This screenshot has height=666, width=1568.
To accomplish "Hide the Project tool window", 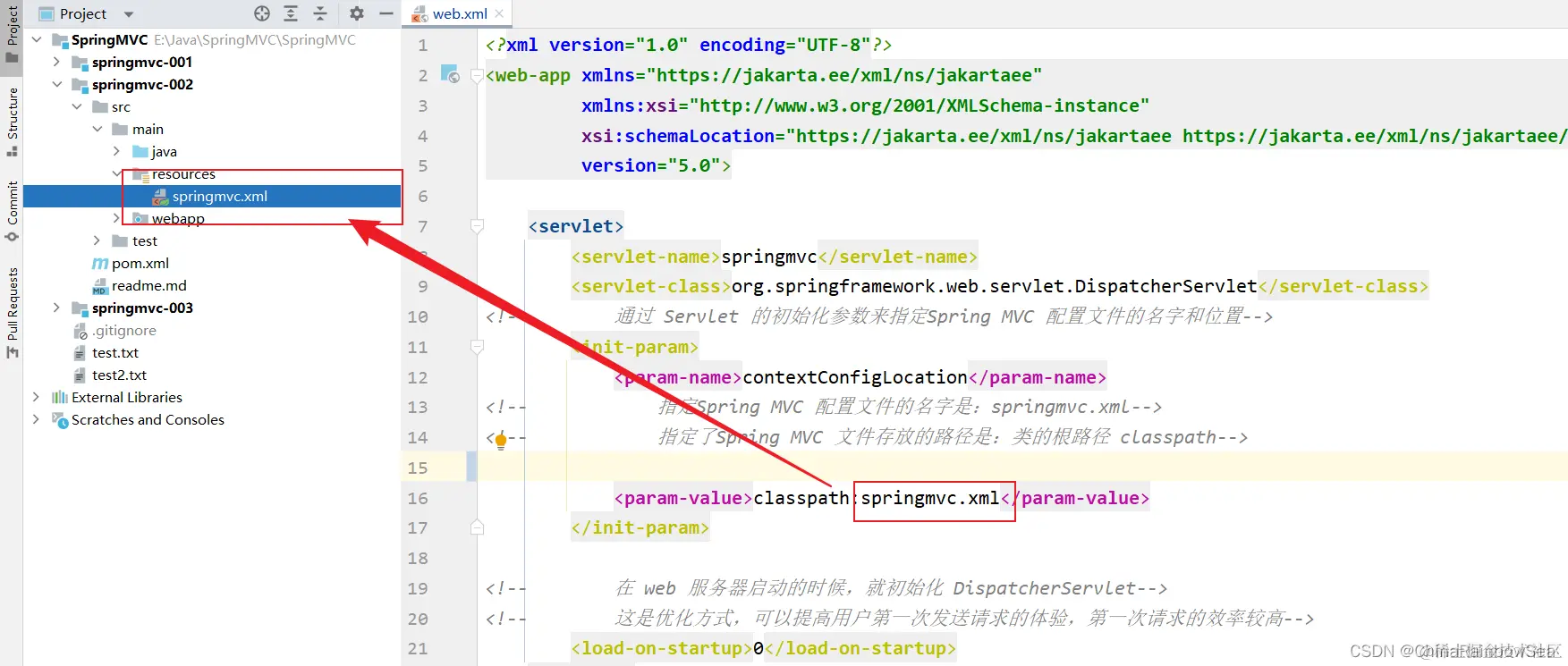I will [386, 13].
